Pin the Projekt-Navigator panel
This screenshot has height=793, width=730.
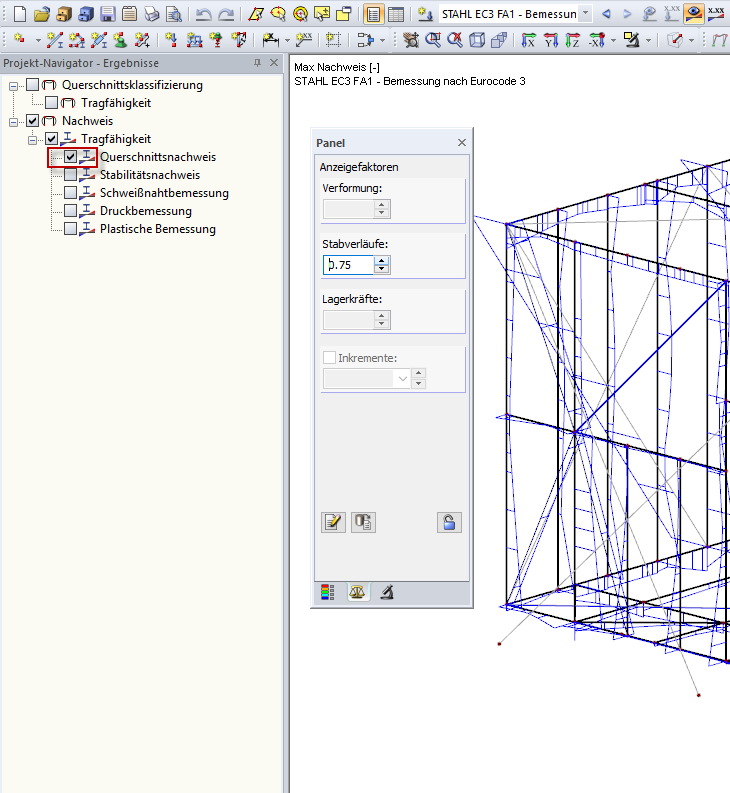click(x=257, y=63)
